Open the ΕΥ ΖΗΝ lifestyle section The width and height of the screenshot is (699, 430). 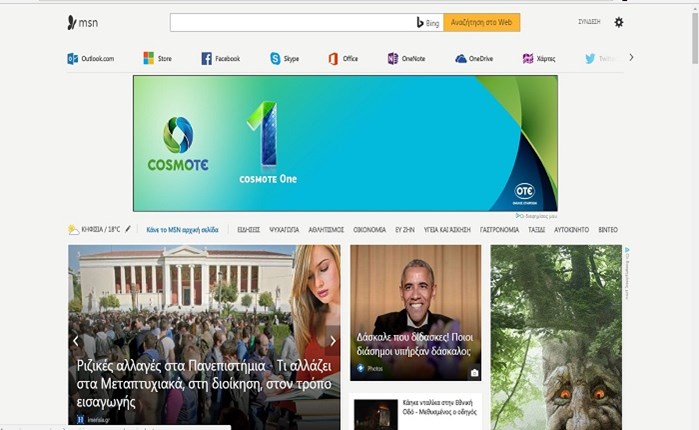coord(405,230)
